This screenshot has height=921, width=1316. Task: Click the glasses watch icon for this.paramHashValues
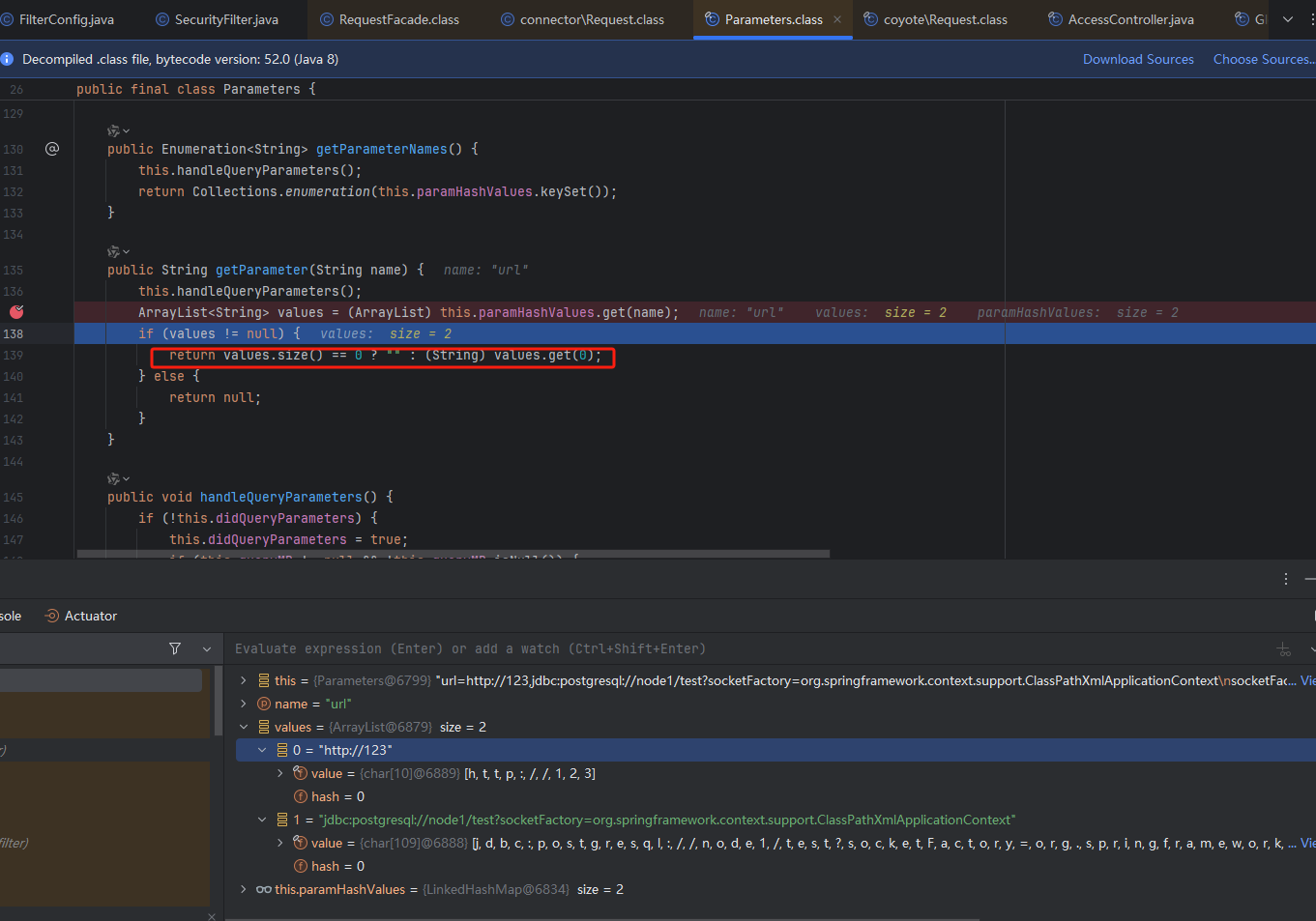[x=263, y=889]
